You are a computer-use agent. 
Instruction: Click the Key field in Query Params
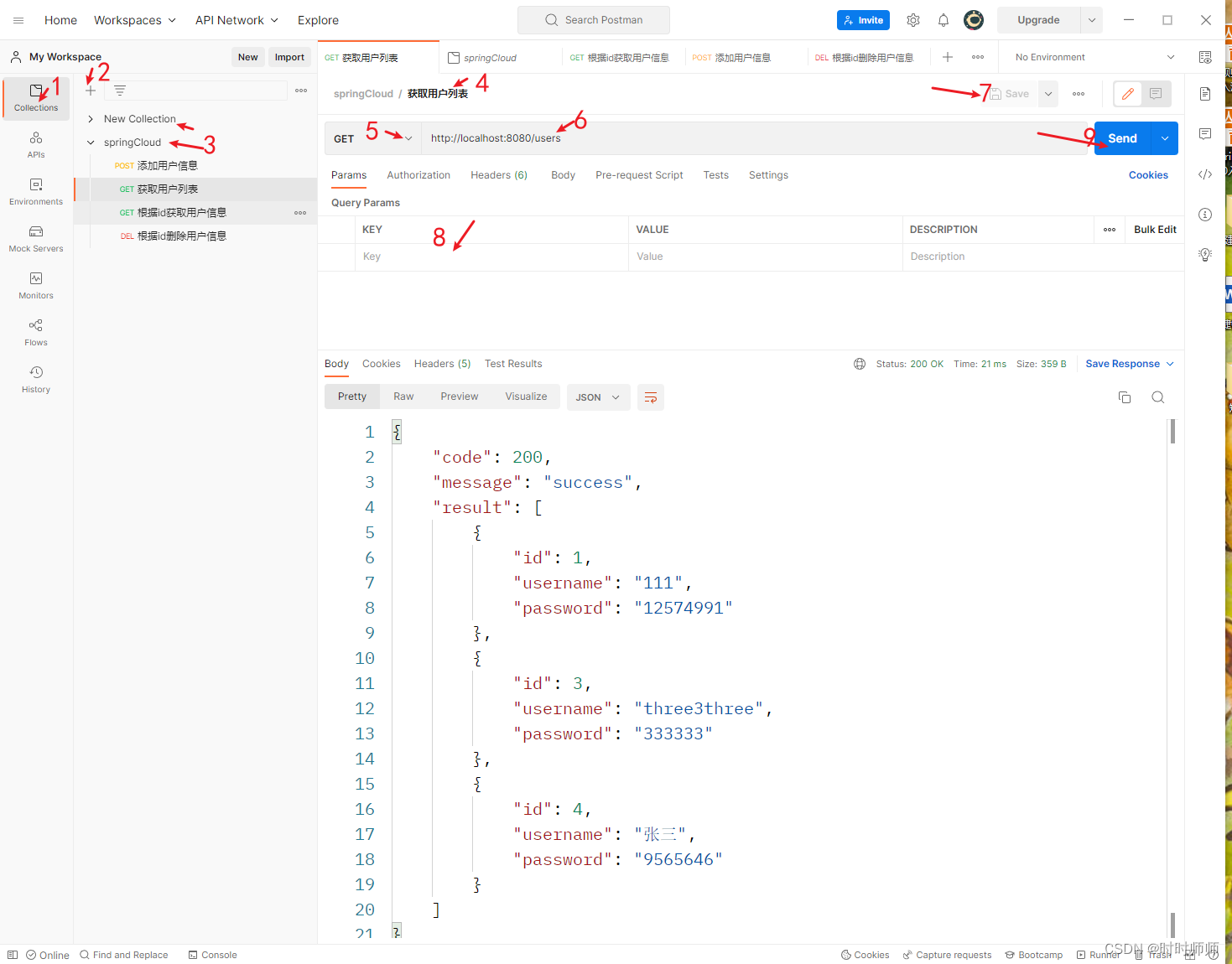pos(491,257)
